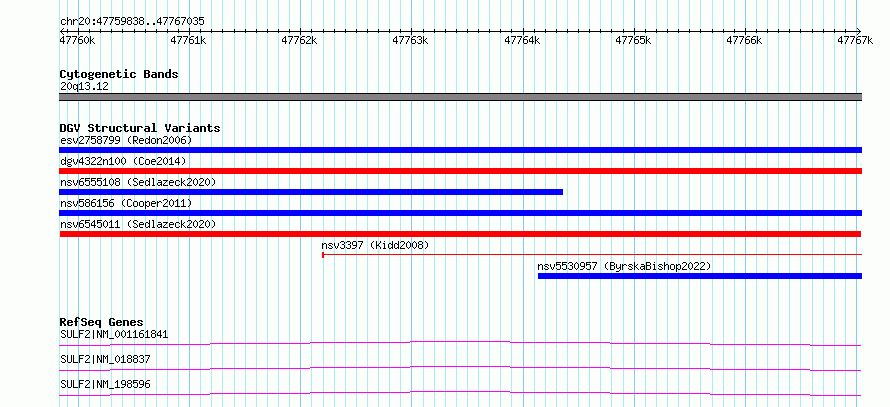
Task: Select the magenta SULF2 NM_001161841 gene line
Action: [x=460, y=343]
